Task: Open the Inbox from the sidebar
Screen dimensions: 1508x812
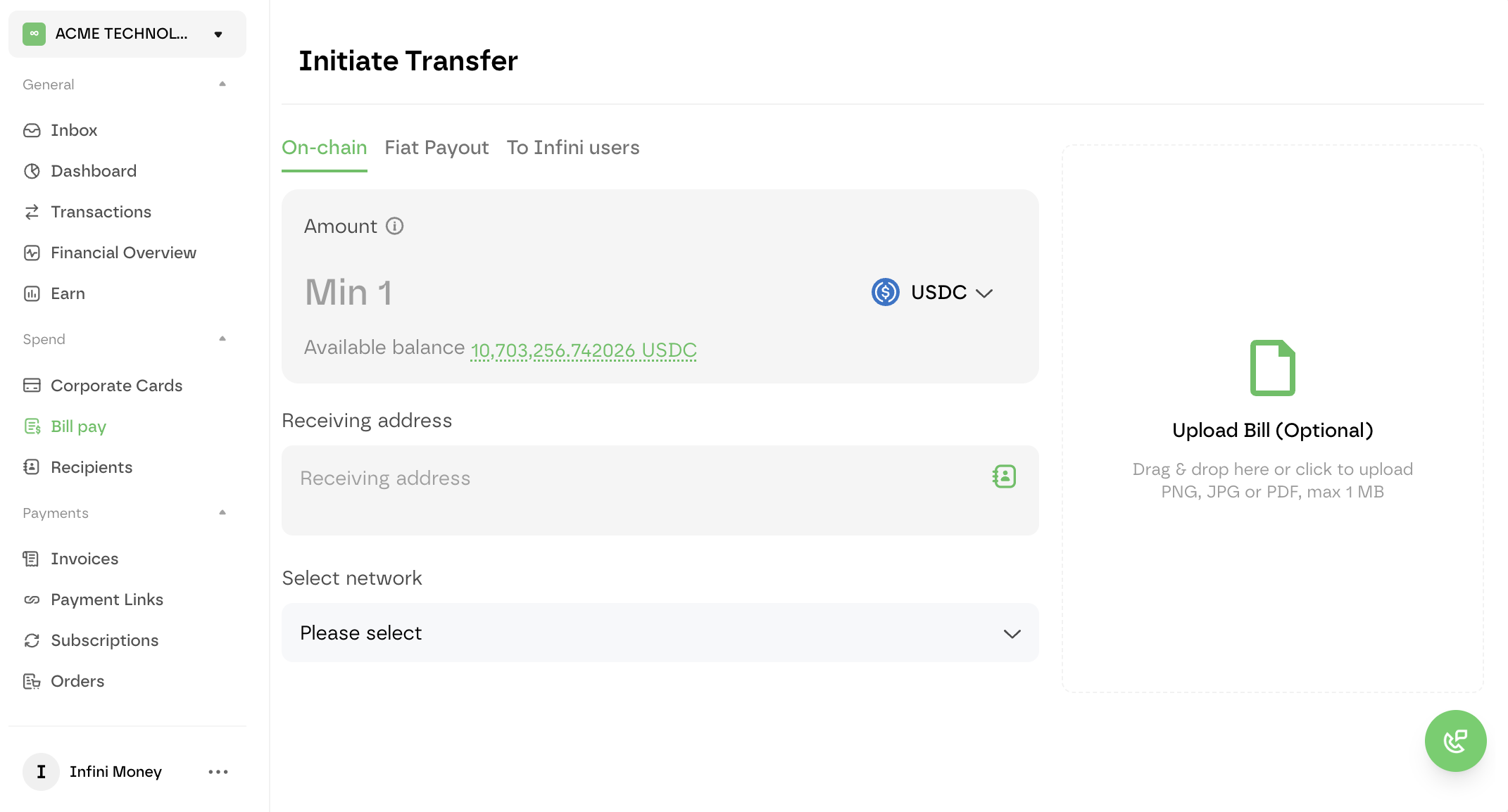Action: click(74, 130)
